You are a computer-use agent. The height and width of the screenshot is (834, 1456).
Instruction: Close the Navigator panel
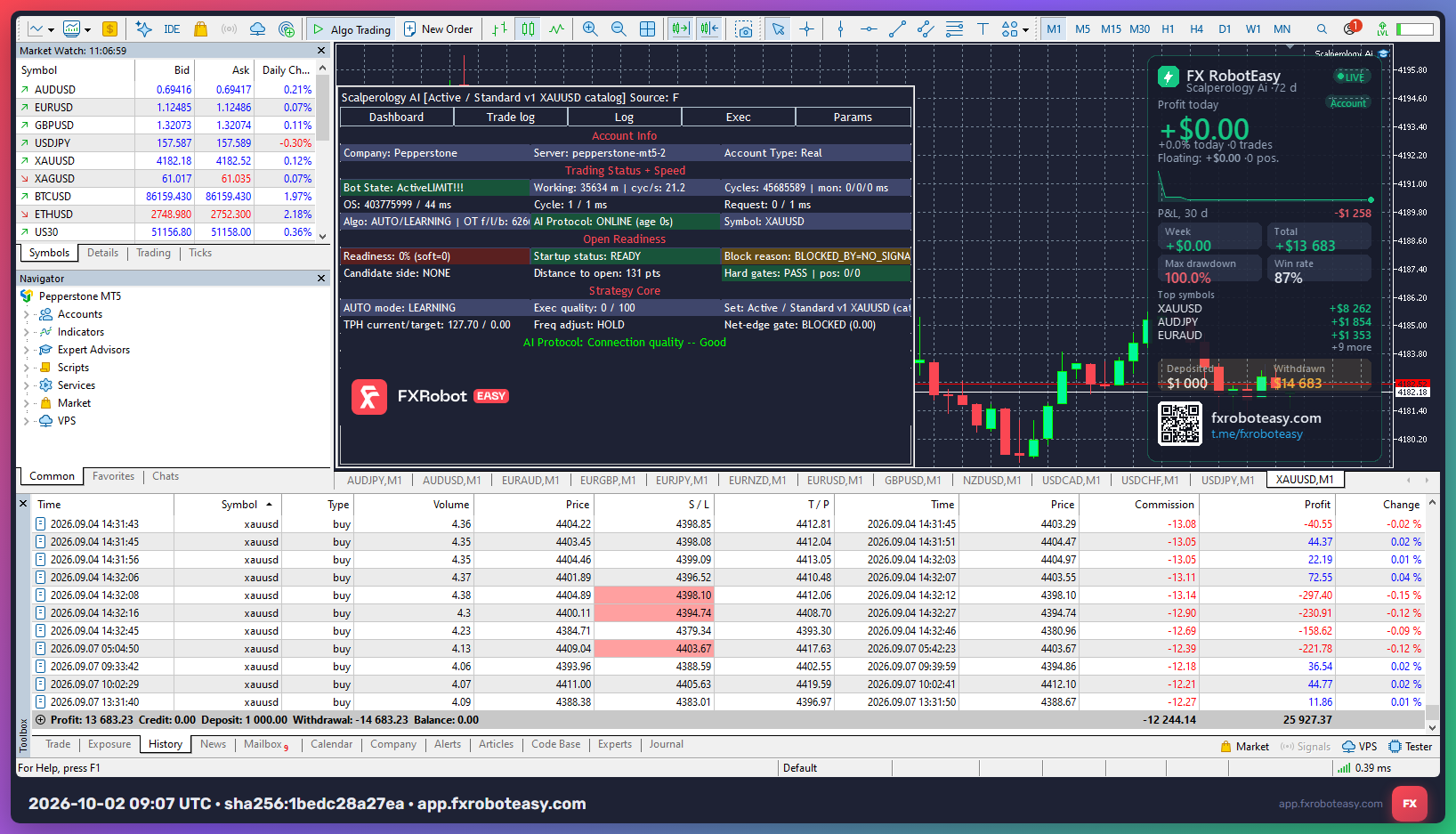321,279
